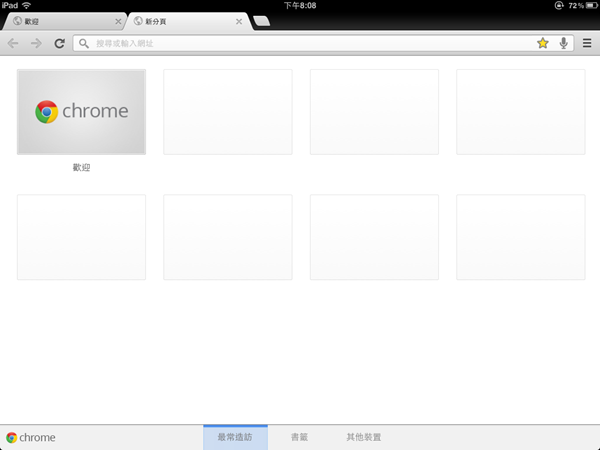Start voice search with the microphone icon
600x450 pixels.
(563, 43)
